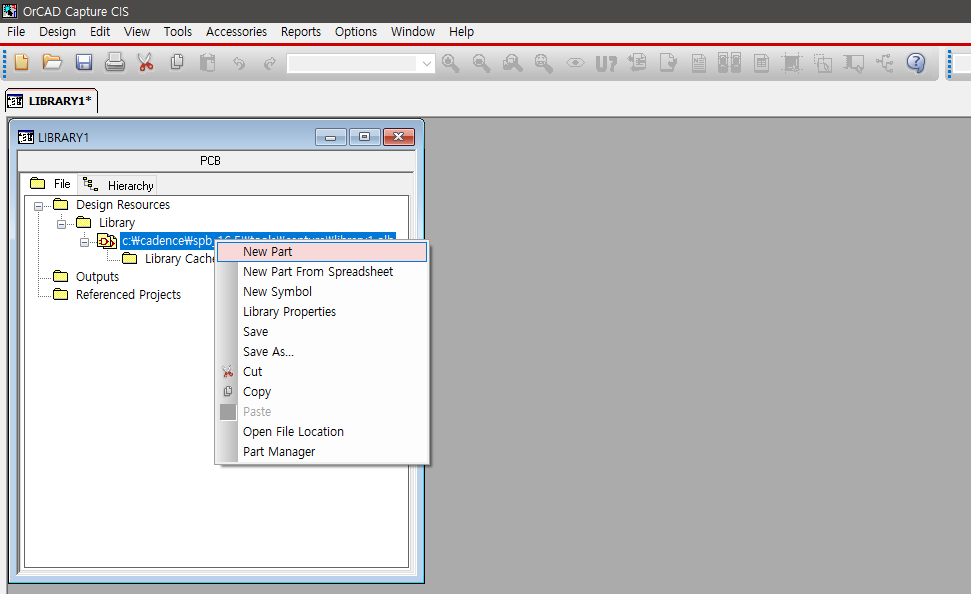
Task: Open the toolbar combo box dropdown
Action: point(427,63)
